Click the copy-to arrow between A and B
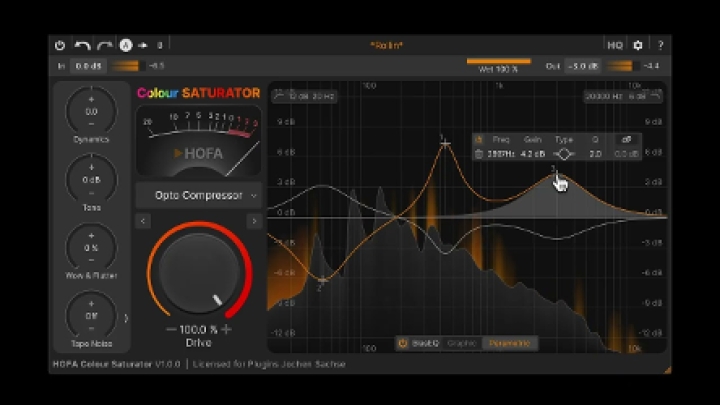 (x=143, y=45)
